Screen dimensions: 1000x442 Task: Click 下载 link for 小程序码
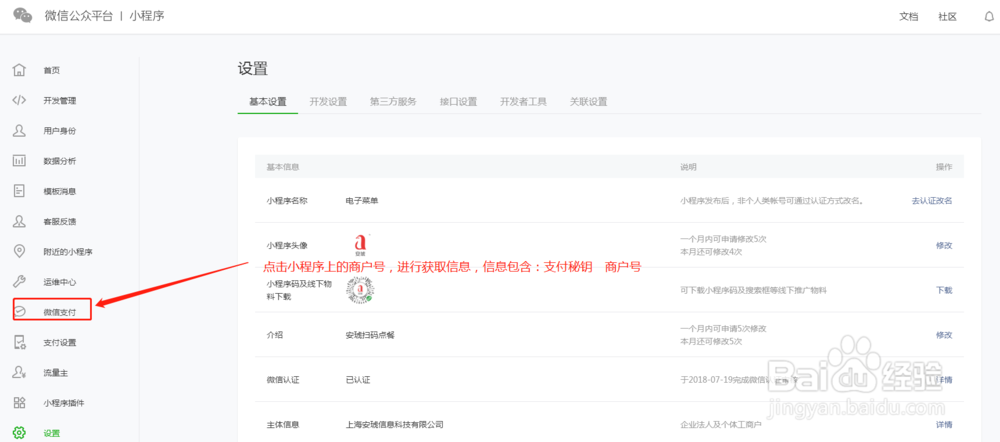tap(944, 290)
